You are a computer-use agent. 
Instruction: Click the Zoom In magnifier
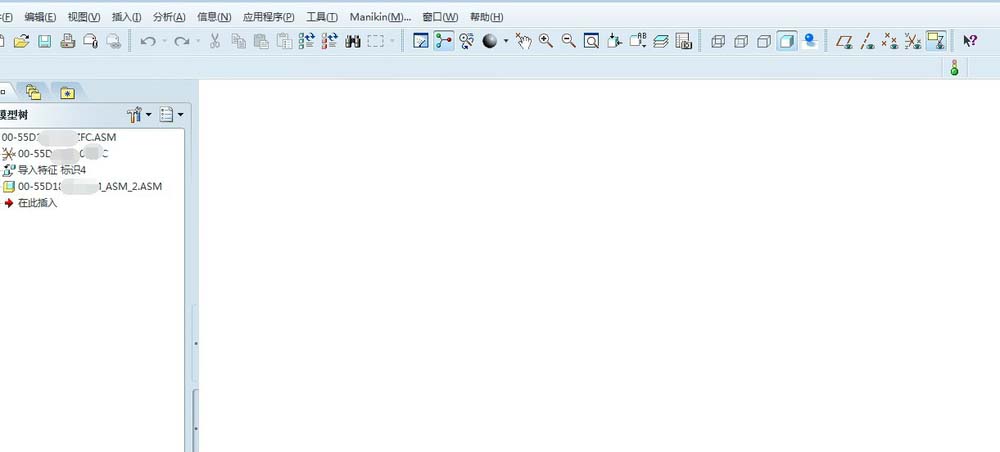pyautogui.click(x=546, y=41)
